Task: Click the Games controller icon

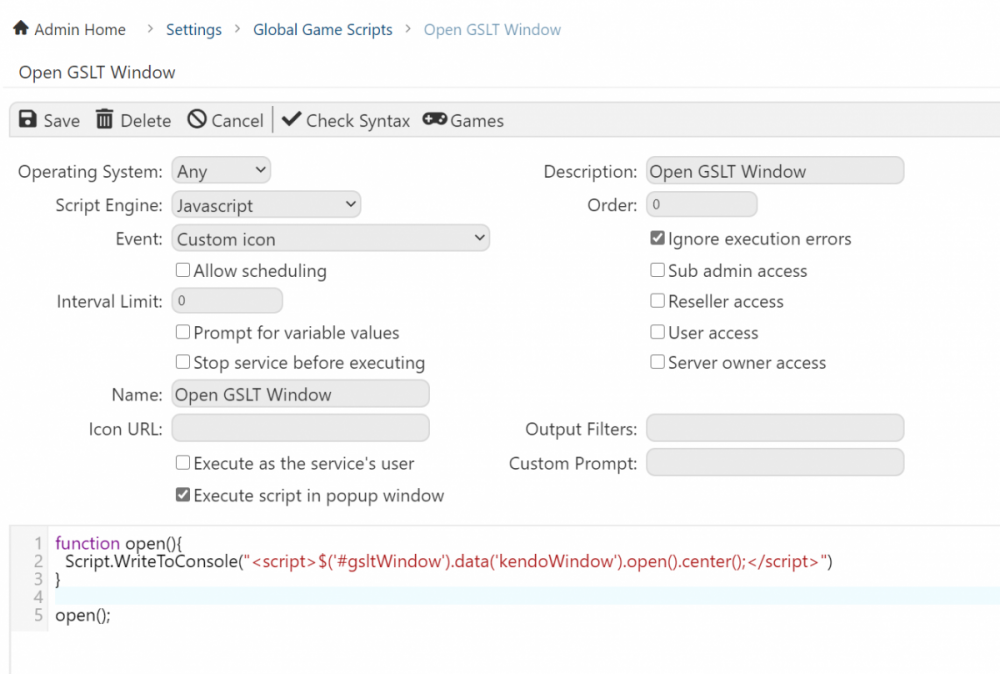Action: pos(434,120)
